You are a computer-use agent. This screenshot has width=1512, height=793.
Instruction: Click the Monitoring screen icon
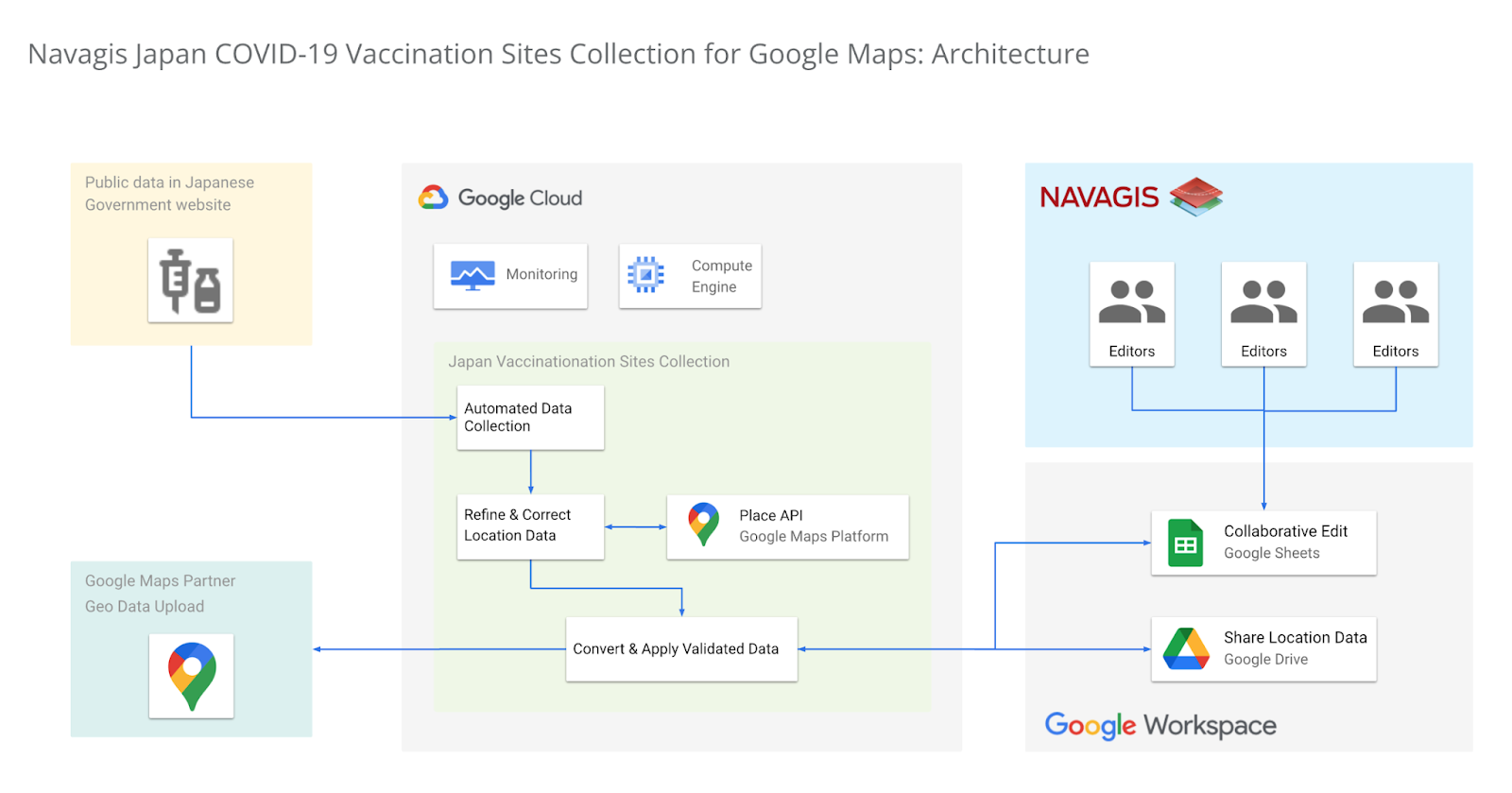point(472,275)
